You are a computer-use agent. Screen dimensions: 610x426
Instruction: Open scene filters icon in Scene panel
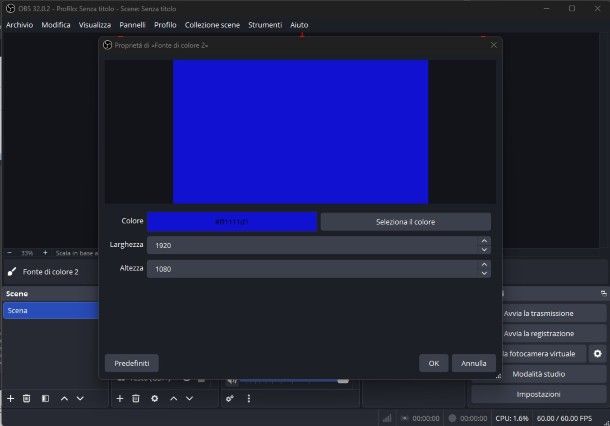[x=45, y=398]
